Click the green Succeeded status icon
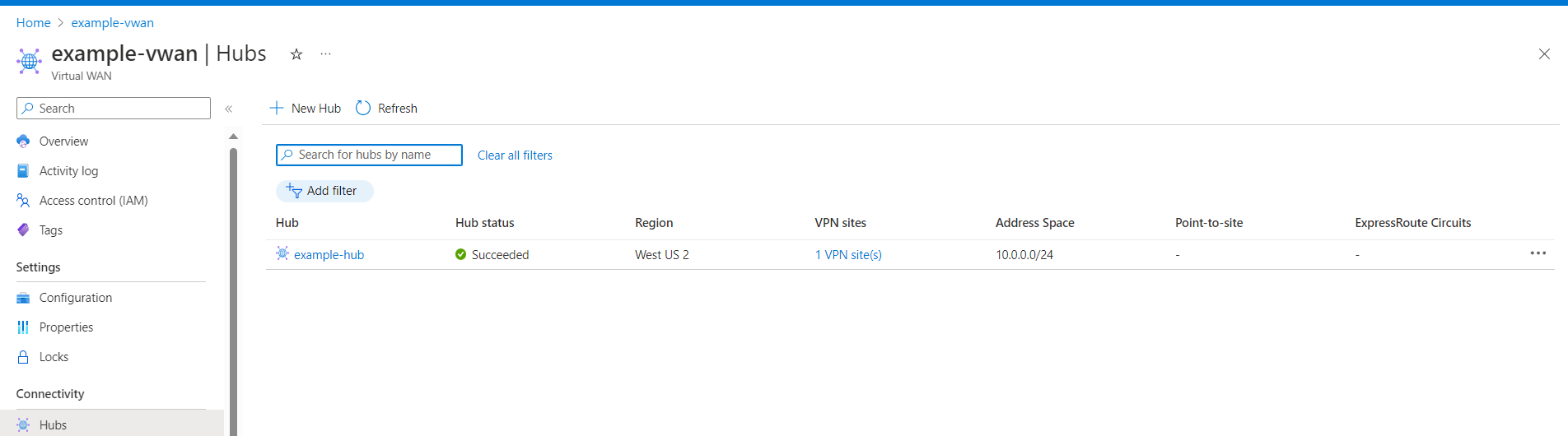This screenshot has width=1568, height=436. (x=461, y=254)
